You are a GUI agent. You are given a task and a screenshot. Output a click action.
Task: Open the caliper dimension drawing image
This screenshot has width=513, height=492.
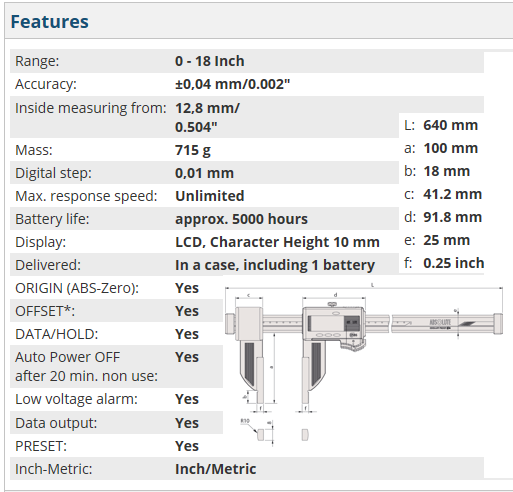click(x=364, y=365)
